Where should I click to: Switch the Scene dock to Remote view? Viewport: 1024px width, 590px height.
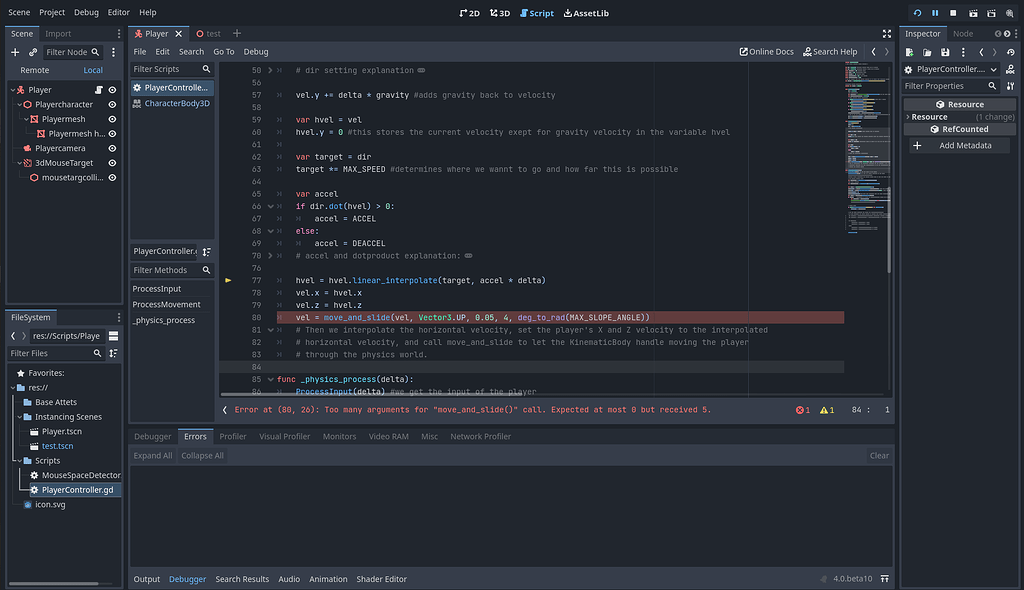(34, 70)
